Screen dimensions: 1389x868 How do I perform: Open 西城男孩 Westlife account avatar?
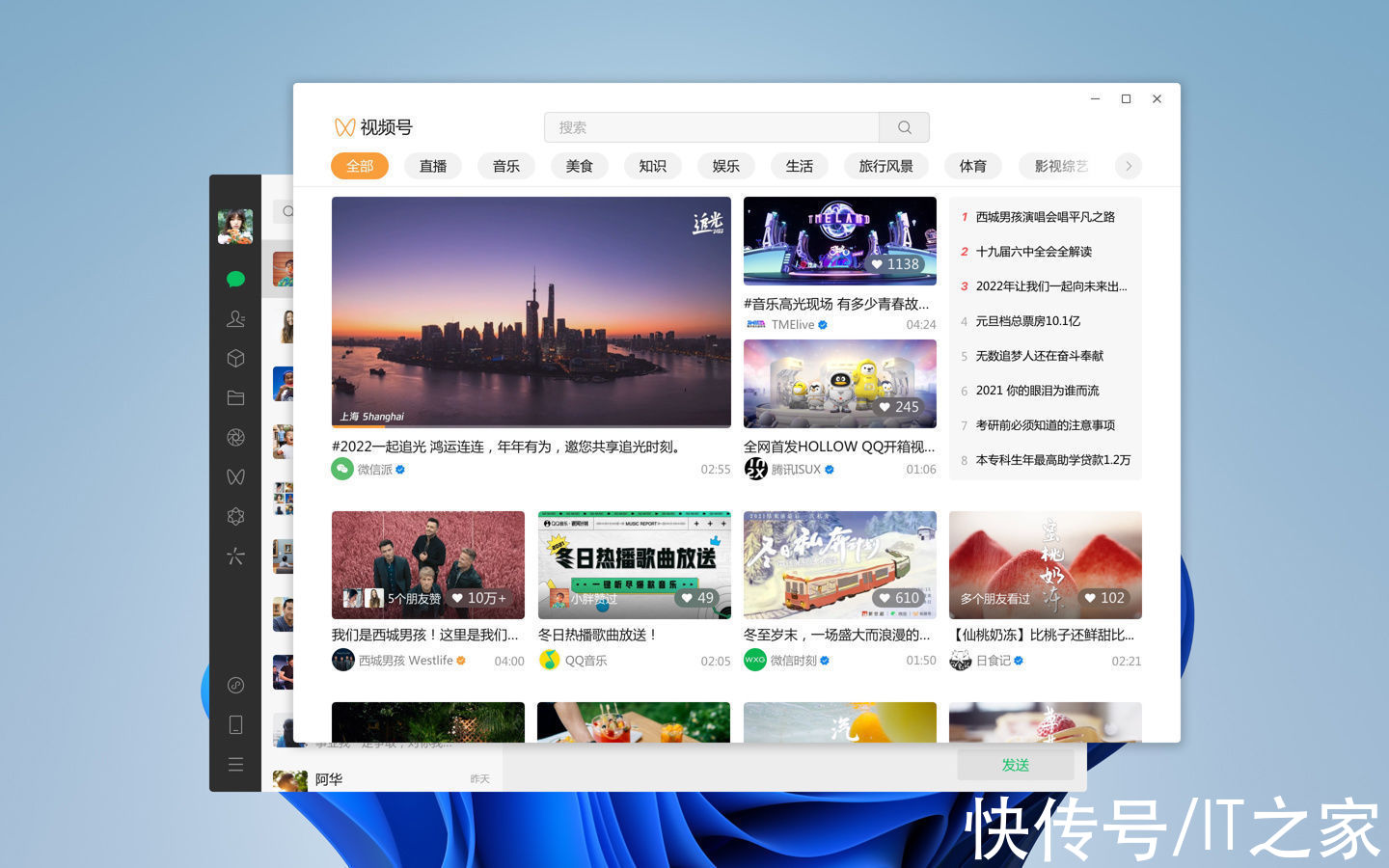(x=342, y=660)
